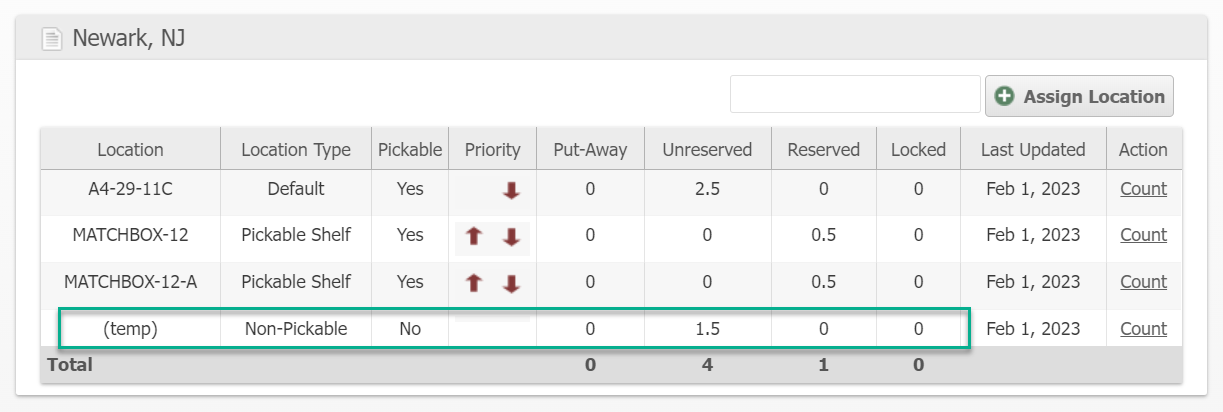1223x412 pixels.
Task: Click the Location Type column header
Action: coord(296,150)
